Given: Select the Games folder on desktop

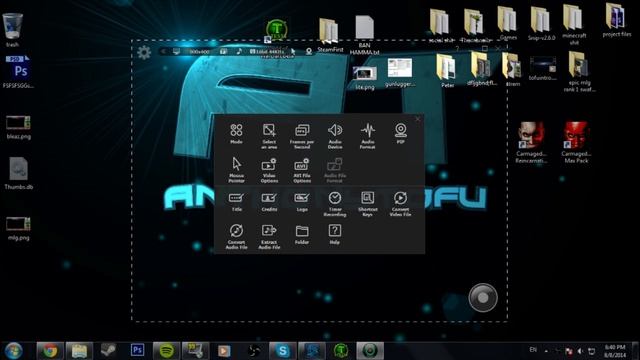Looking at the screenshot, I should pos(507,24).
